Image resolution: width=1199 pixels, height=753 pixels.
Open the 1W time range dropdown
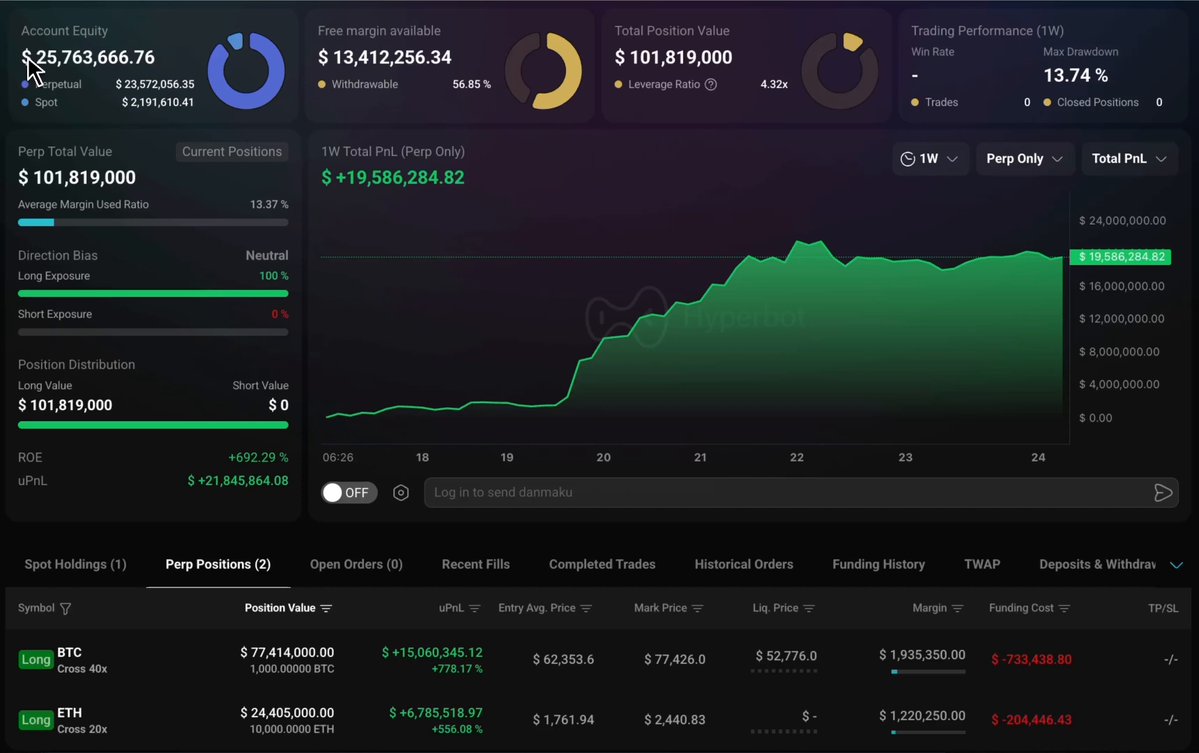pyautogui.click(x=929, y=158)
